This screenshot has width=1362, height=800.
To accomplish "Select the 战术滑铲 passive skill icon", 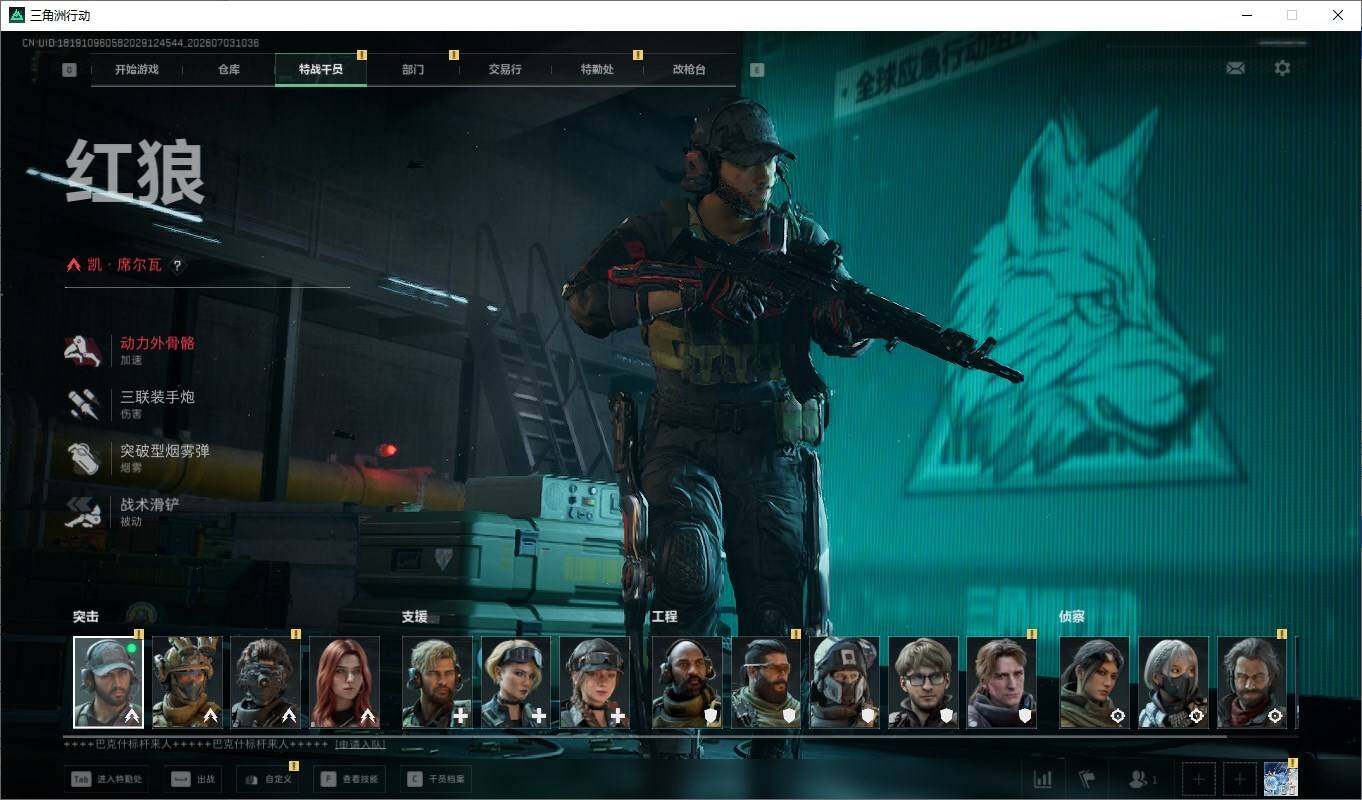I will [x=83, y=512].
